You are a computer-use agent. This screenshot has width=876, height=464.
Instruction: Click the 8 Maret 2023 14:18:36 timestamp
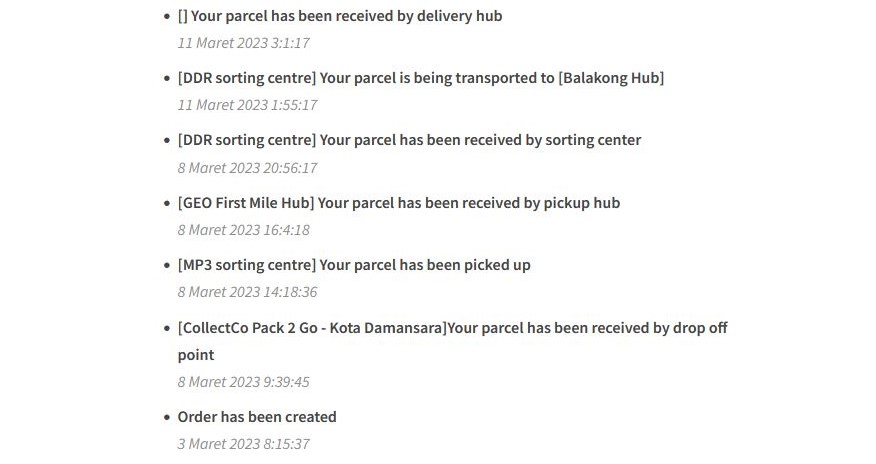pyautogui.click(x=247, y=292)
